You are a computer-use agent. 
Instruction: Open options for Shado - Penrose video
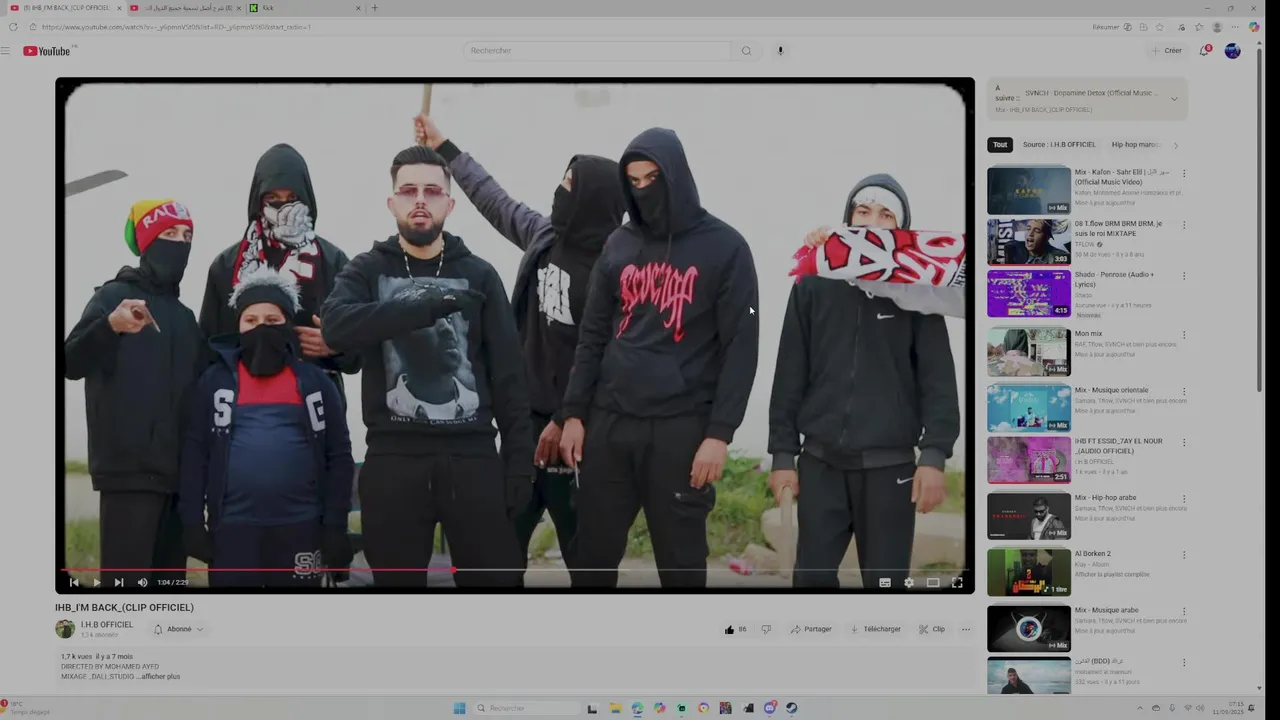point(1184,276)
